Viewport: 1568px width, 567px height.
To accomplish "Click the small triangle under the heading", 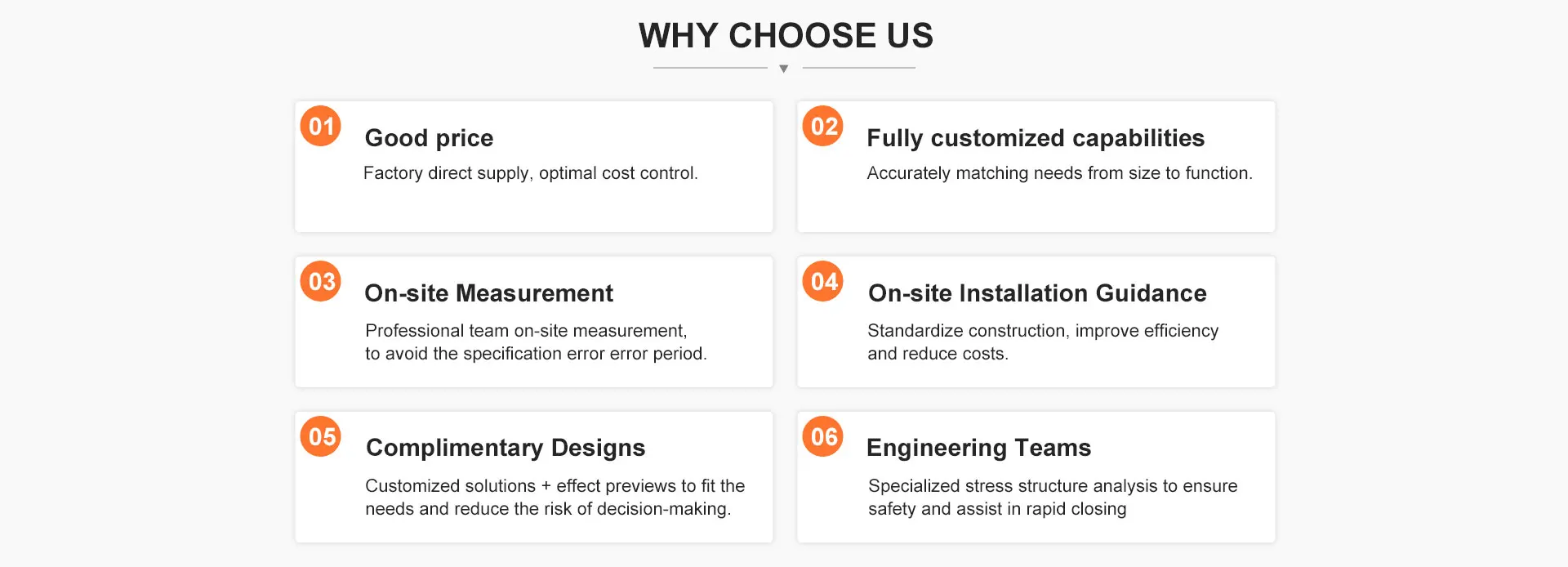I will tap(784, 69).
